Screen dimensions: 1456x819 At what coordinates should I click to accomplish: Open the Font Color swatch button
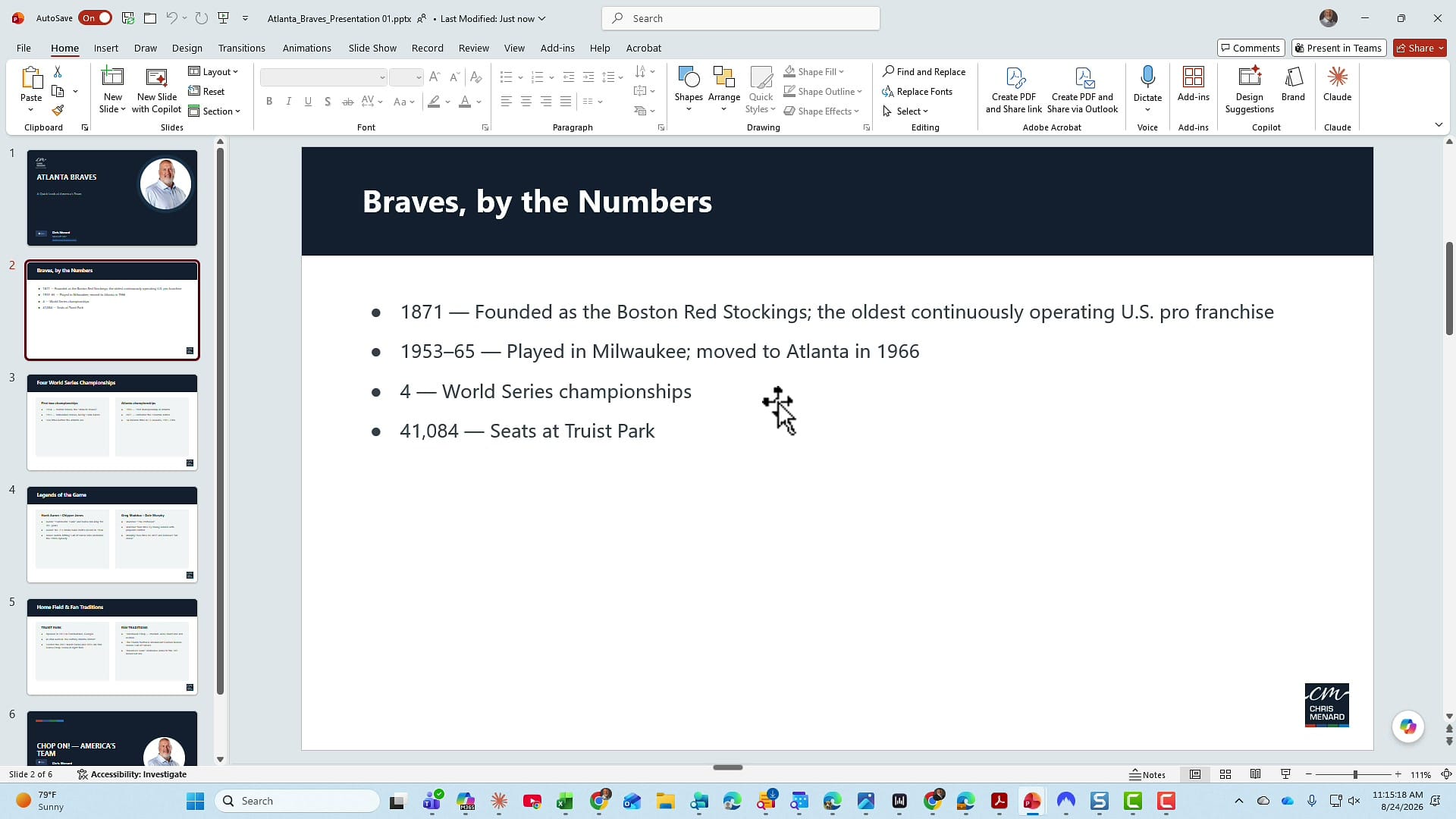coord(465,102)
